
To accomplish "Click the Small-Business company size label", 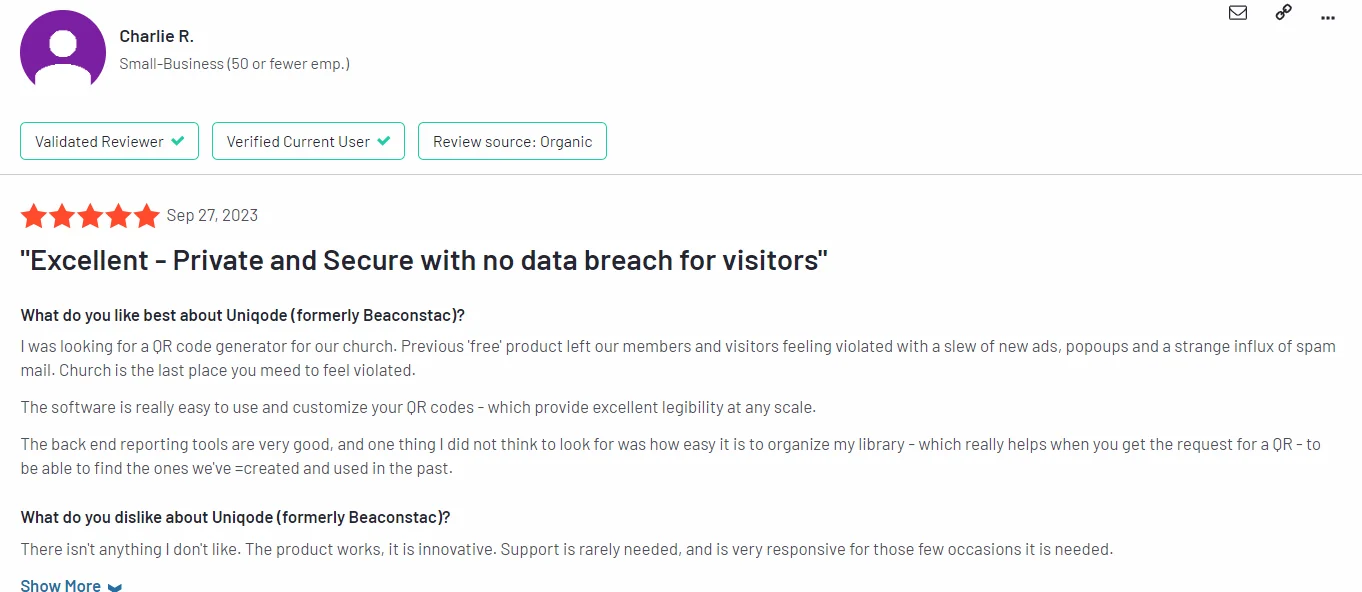I will (x=234, y=64).
